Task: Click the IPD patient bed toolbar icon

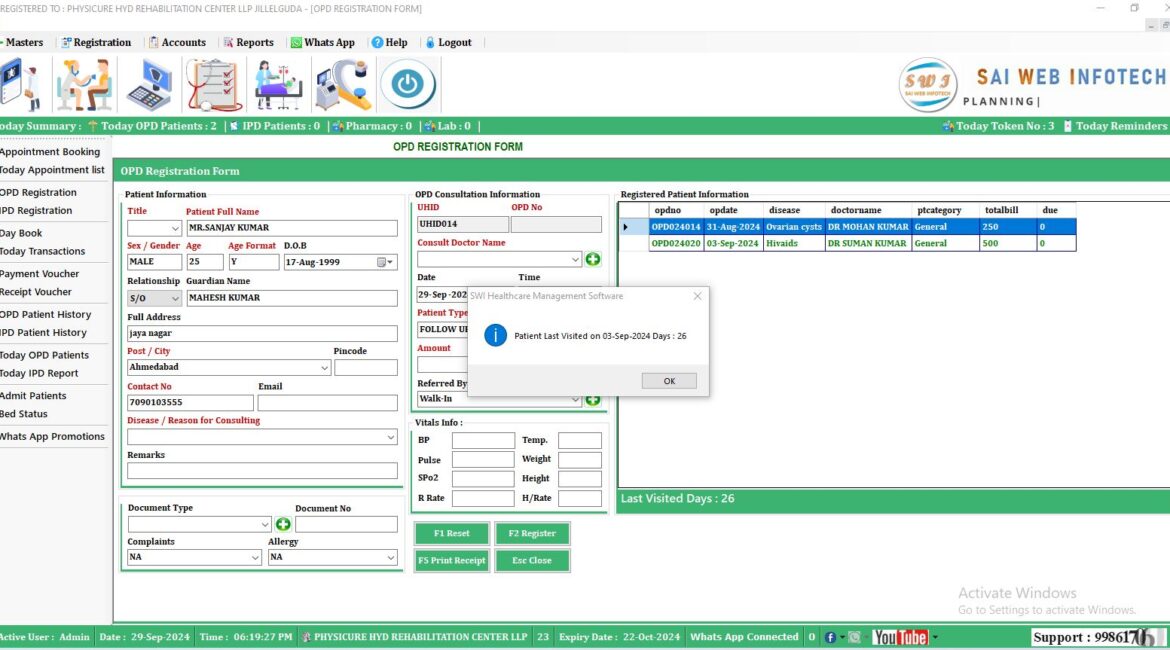Action: [280, 85]
